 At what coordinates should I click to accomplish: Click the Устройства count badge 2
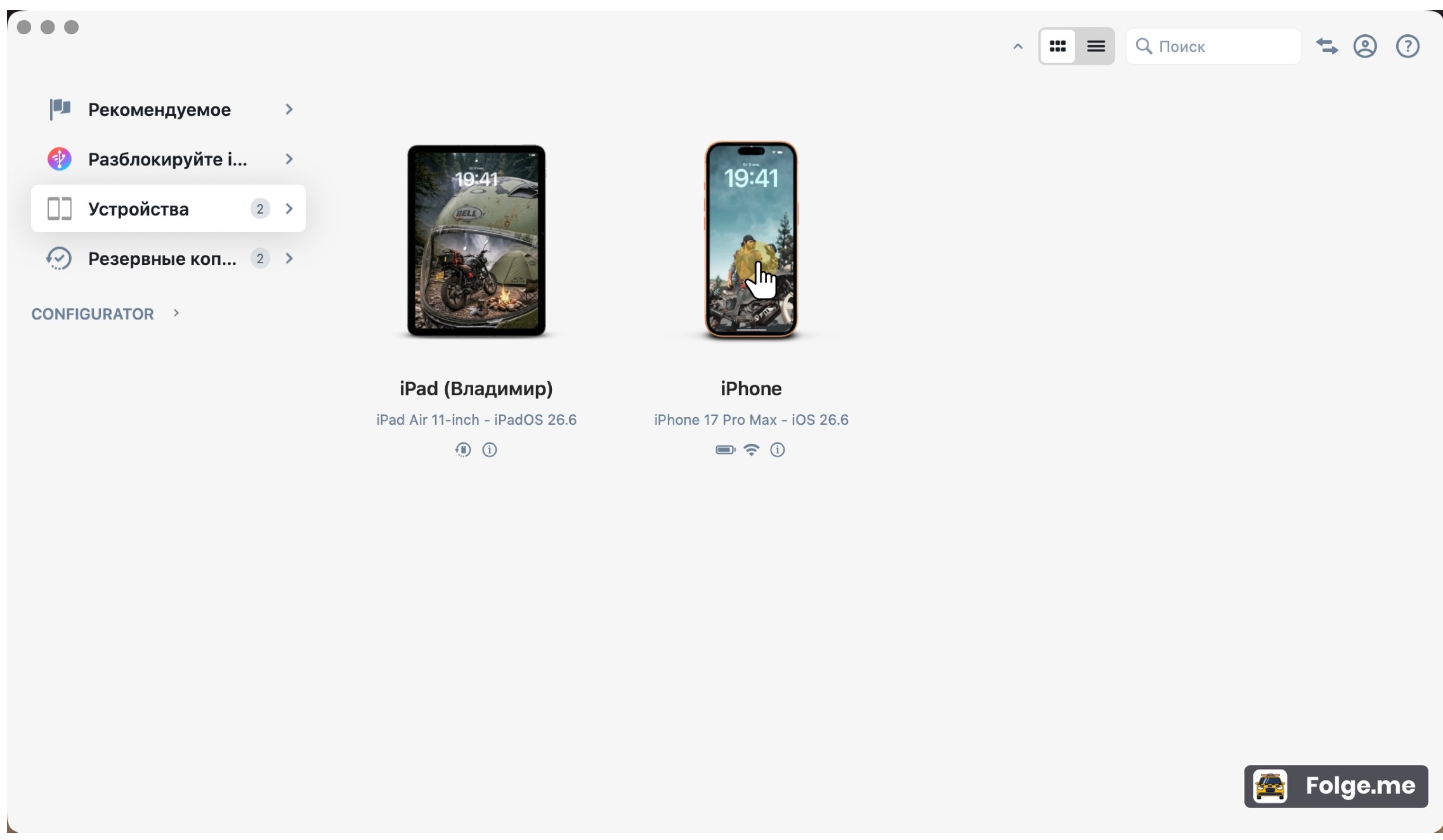[260, 209]
